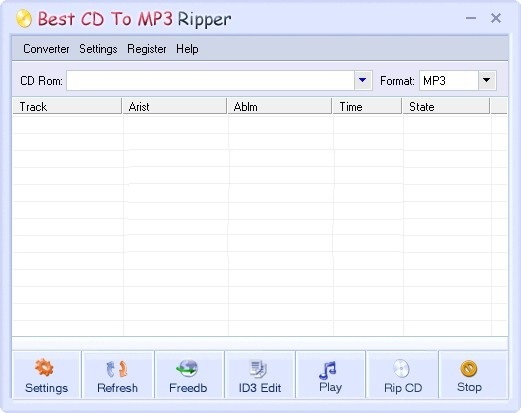
Task: Sort by the State column header
Action: click(446, 106)
